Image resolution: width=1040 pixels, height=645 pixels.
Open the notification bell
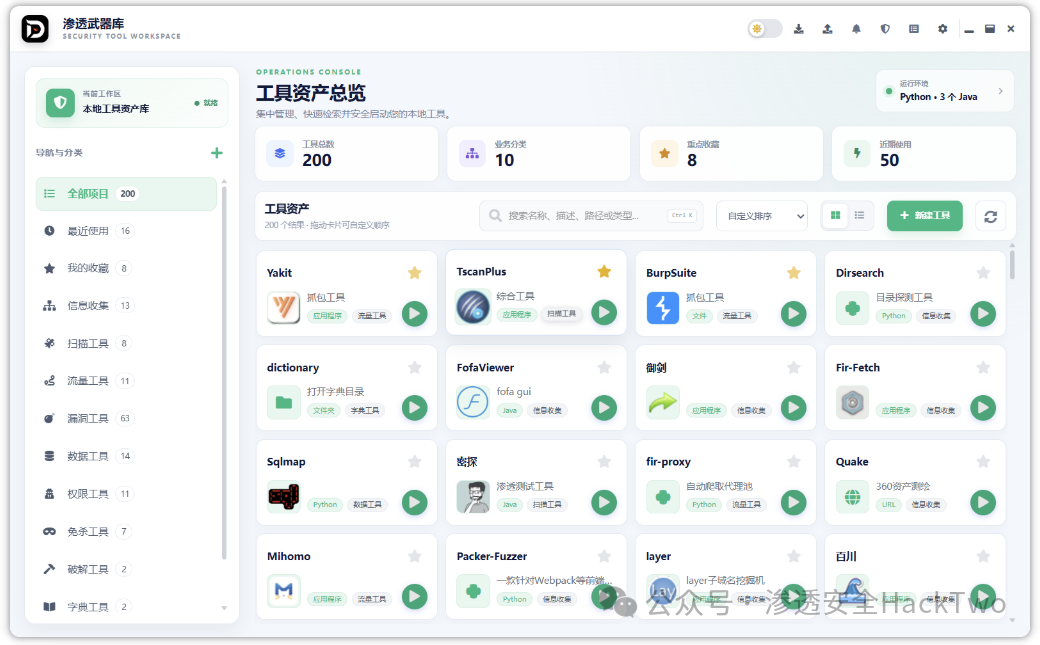click(856, 29)
